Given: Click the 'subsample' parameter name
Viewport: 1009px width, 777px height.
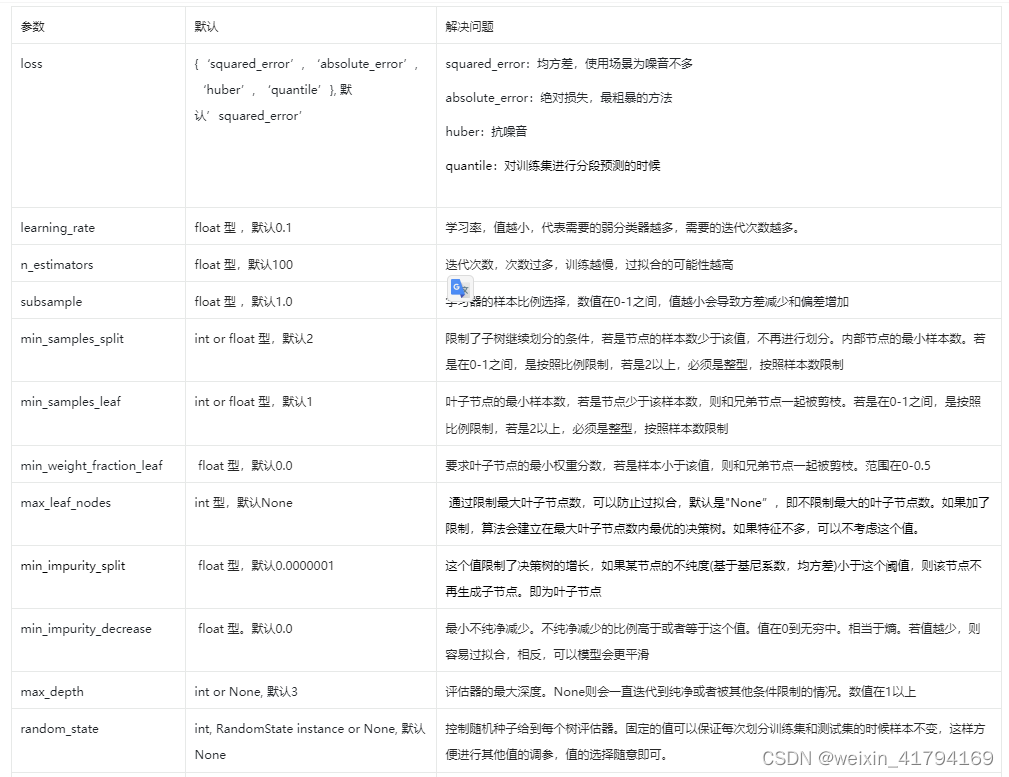Looking at the screenshot, I should click(x=51, y=302).
